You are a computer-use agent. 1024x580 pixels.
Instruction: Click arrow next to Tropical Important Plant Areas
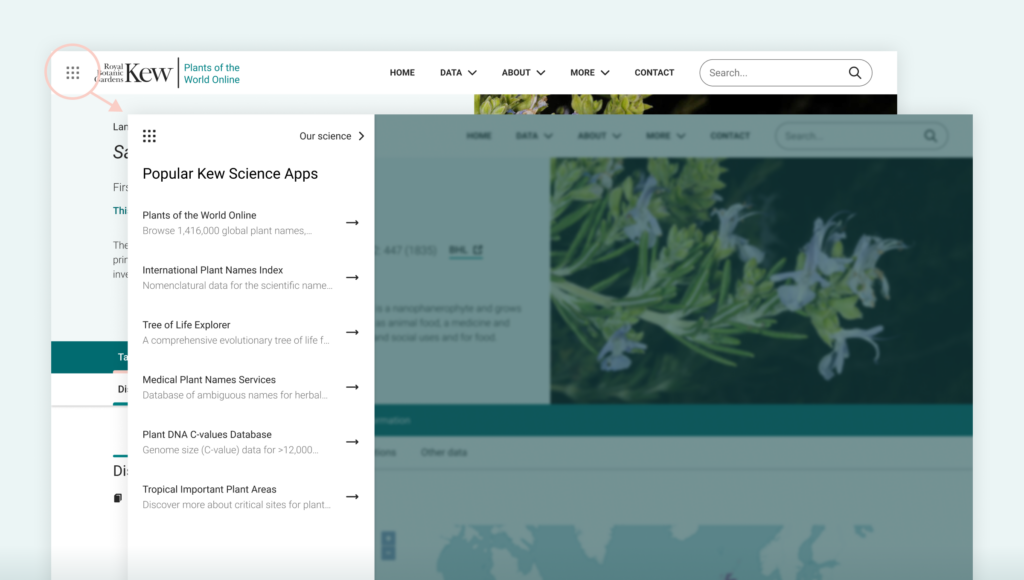click(352, 497)
